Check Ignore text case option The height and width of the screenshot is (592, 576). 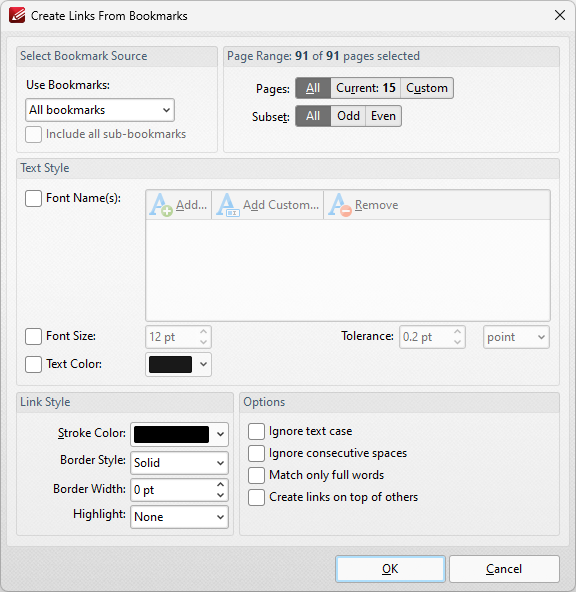(x=256, y=432)
